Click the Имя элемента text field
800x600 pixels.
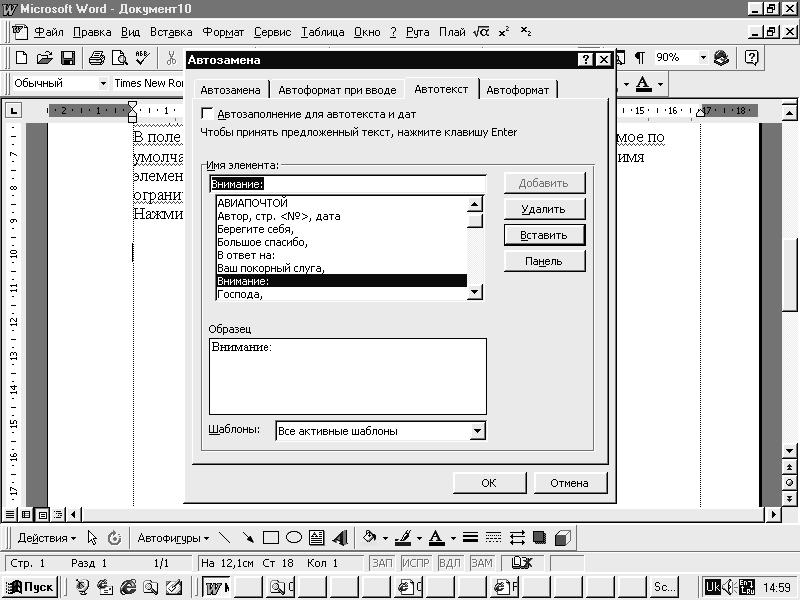(347, 184)
